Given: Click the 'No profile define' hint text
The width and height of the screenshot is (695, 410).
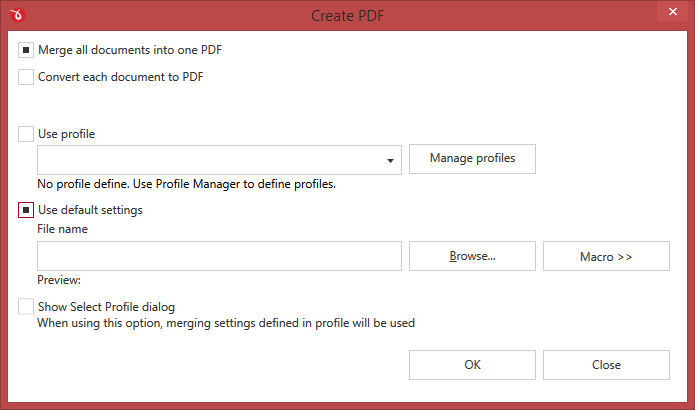Looking at the screenshot, I should (x=186, y=184).
